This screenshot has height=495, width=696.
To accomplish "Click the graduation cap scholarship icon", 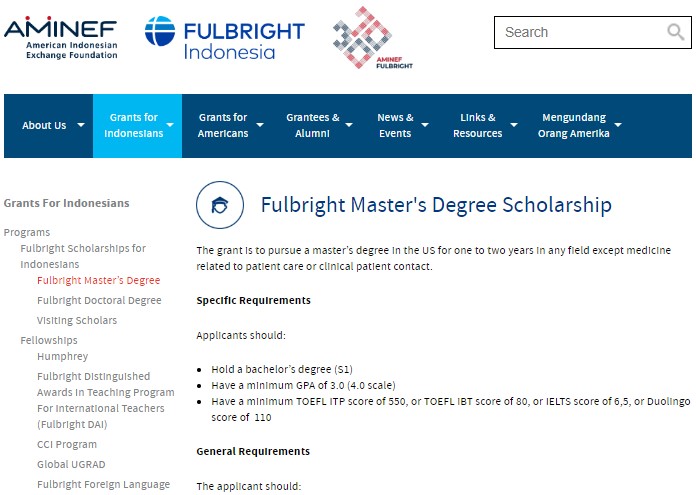I will pos(217,204).
